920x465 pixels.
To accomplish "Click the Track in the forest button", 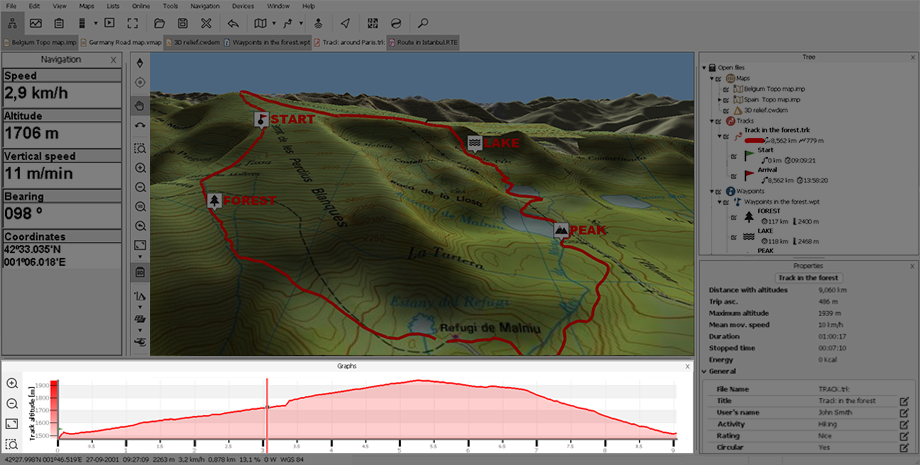I will (x=808, y=277).
